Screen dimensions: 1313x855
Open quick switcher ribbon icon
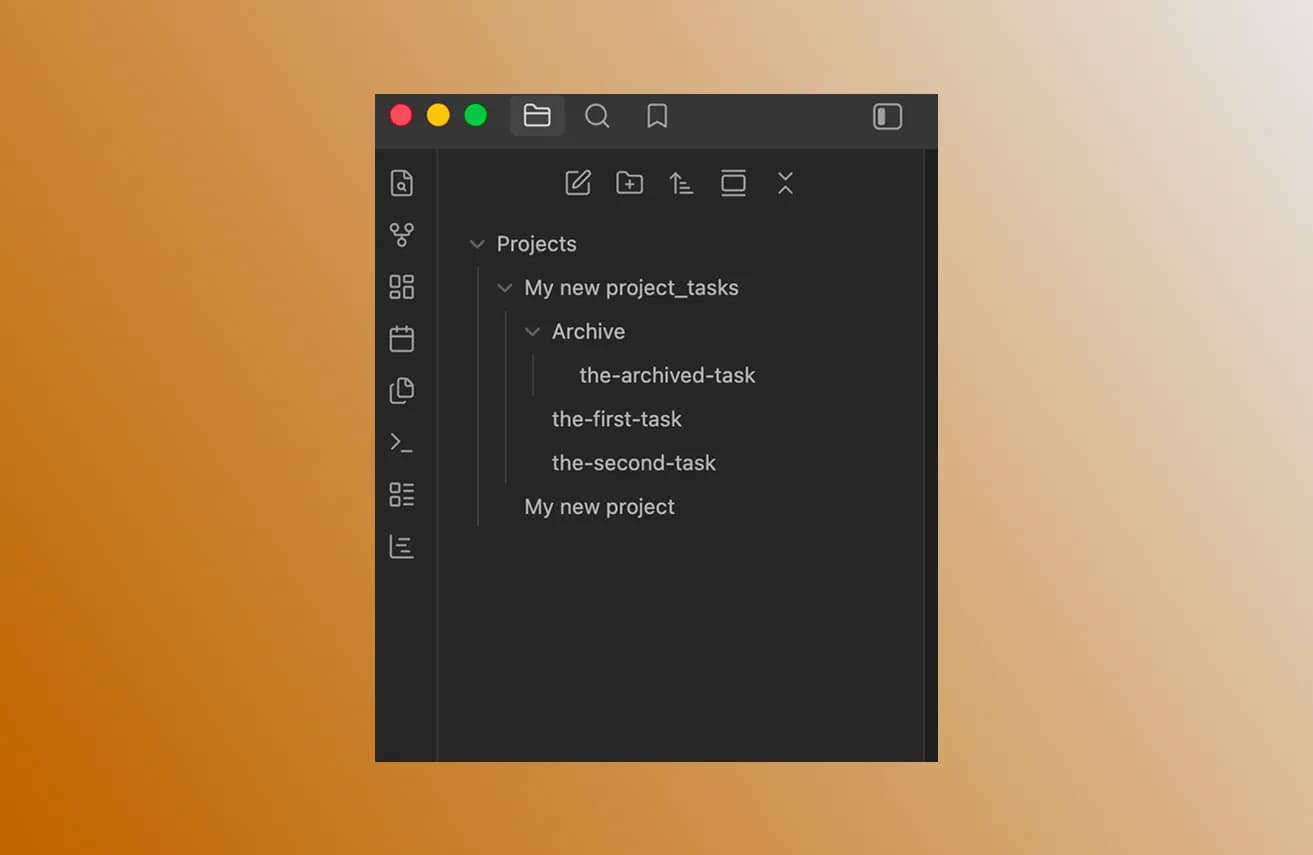point(401,183)
